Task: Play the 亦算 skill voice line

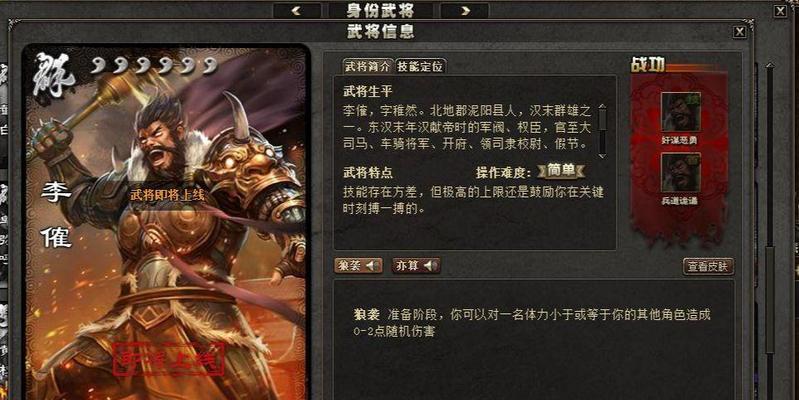Action: click(416, 265)
